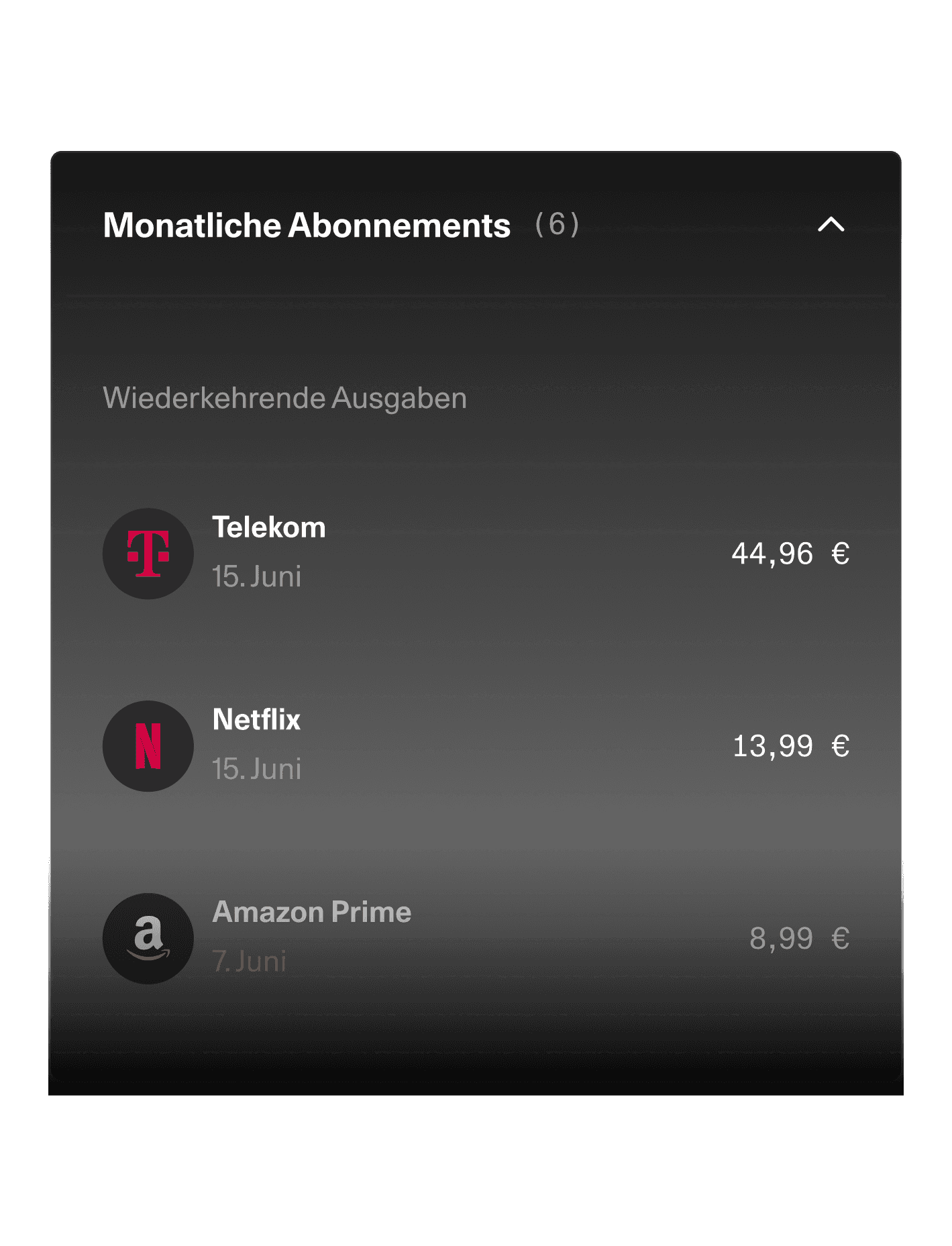Click the Netflix N logo icon
This screenshot has width=952, height=1246.
tap(148, 746)
